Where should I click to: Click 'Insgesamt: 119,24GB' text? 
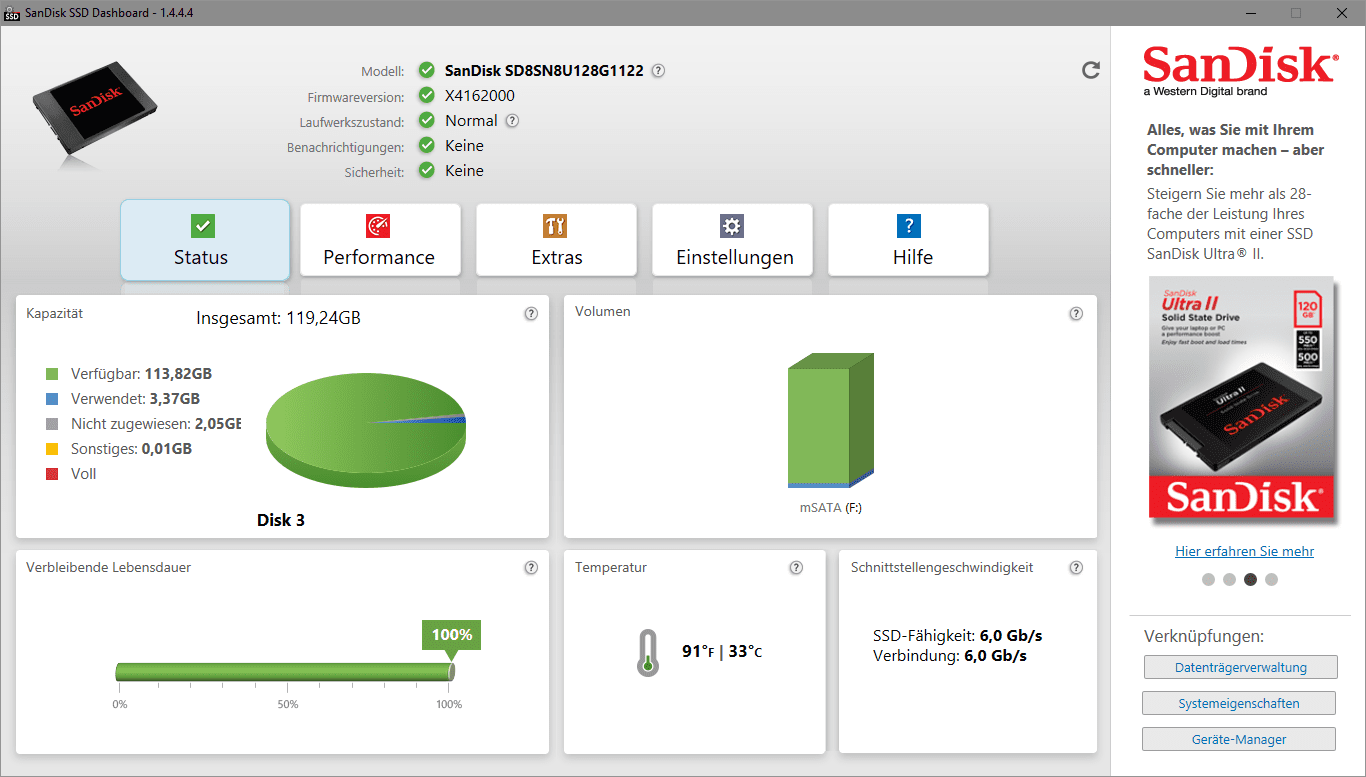point(278,318)
